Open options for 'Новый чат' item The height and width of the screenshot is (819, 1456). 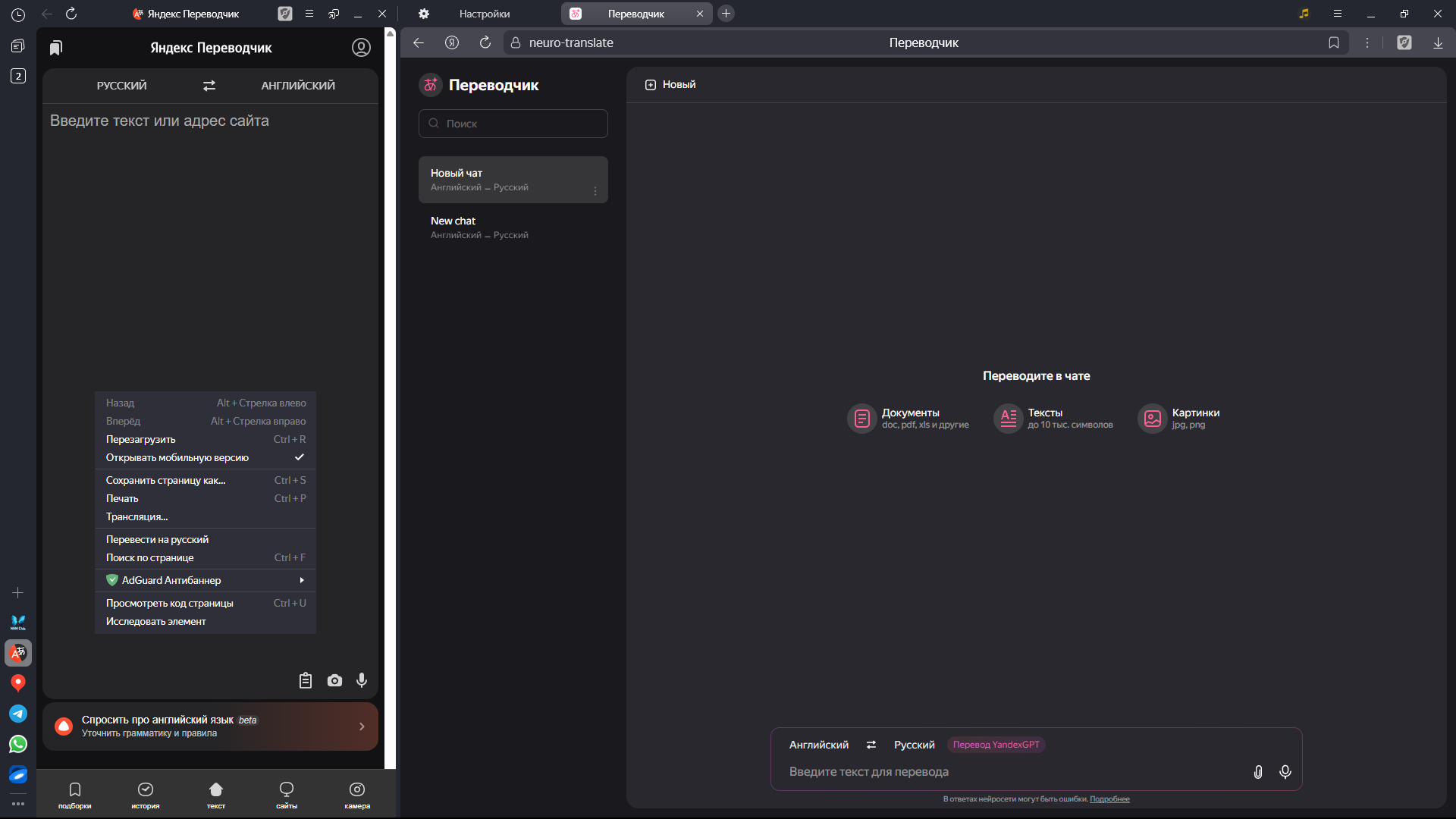(x=595, y=191)
